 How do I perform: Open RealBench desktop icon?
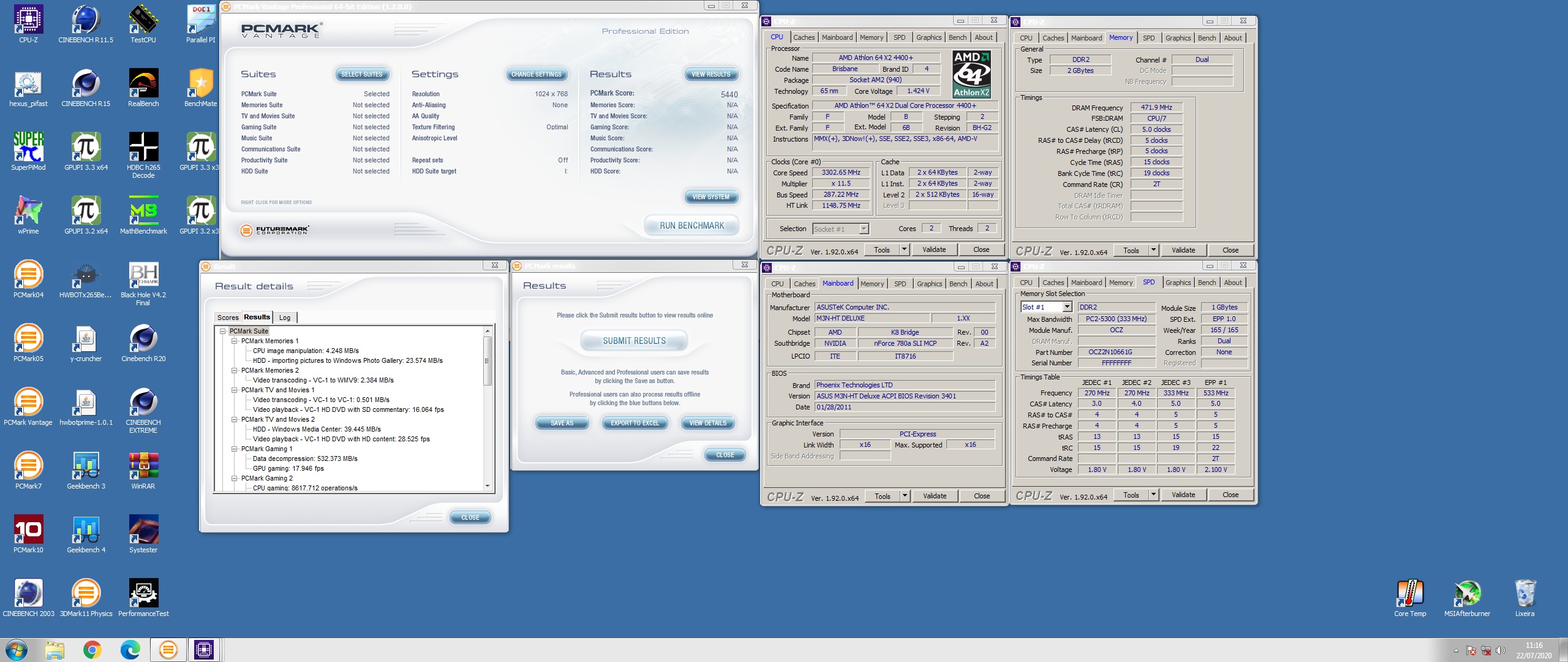coord(143,88)
